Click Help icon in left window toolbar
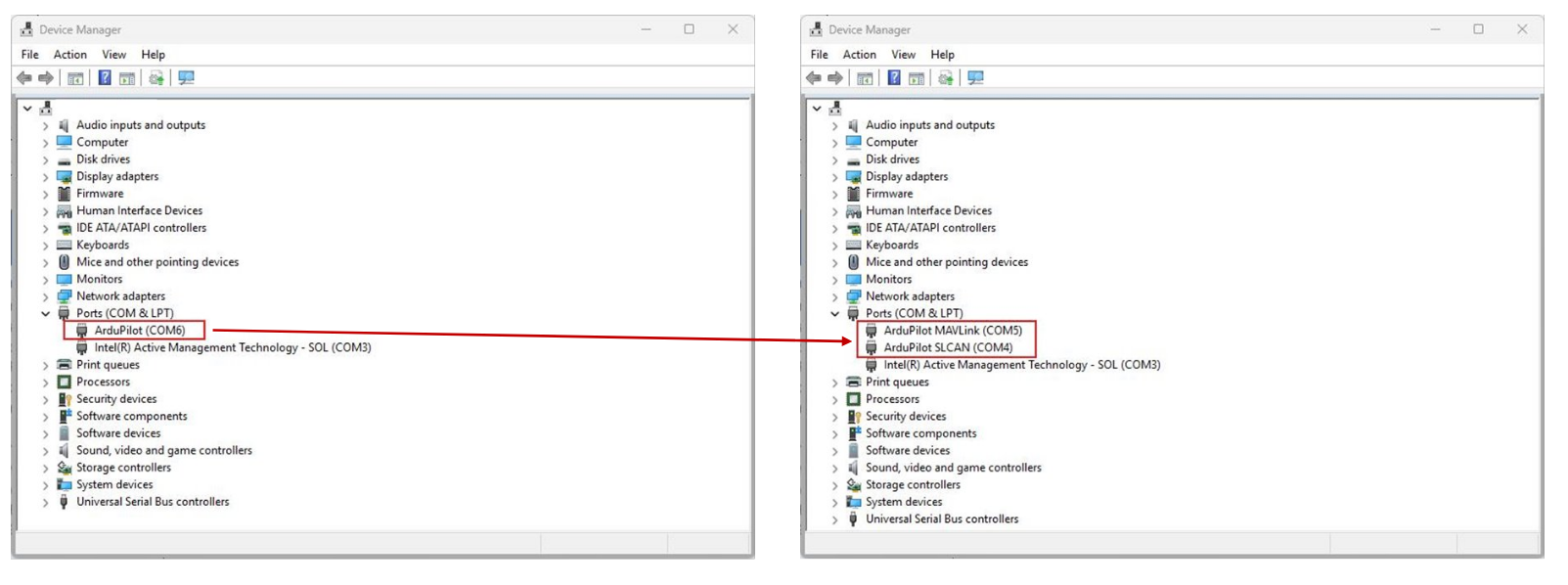Screen dimensions: 1568x585 click(105, 78)
